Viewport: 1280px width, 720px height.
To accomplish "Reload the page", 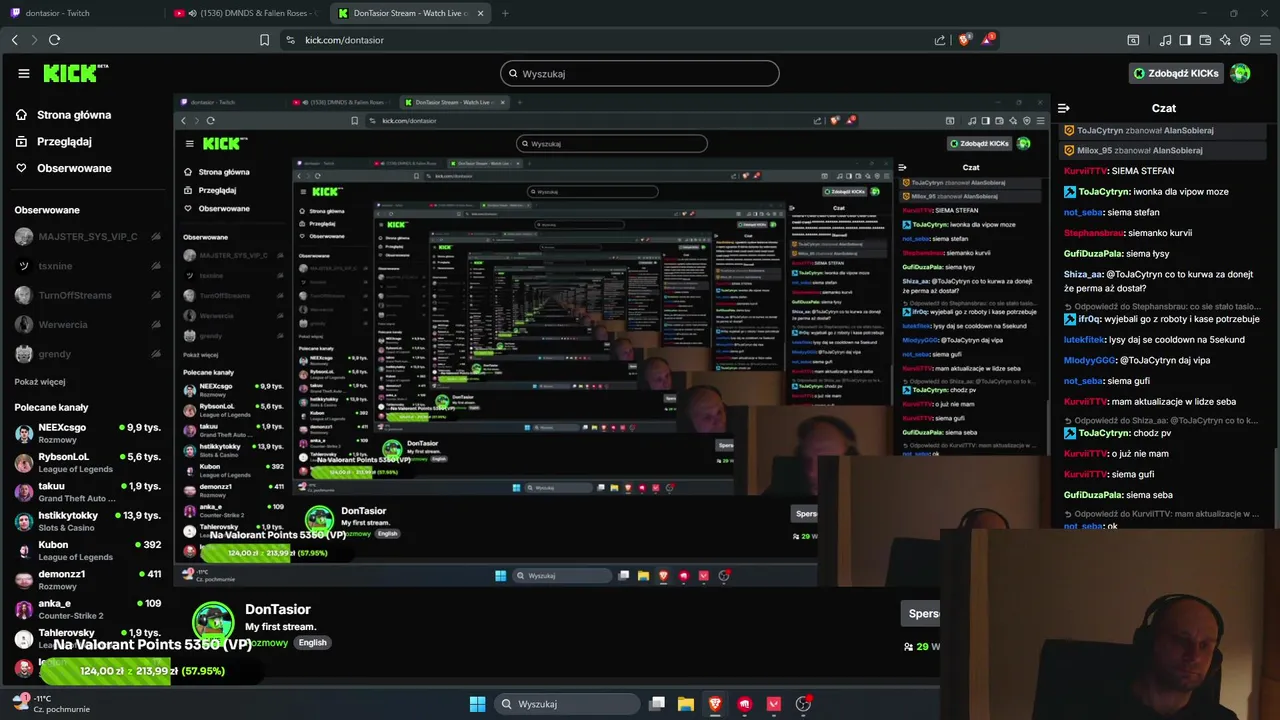I will (54, 40).
